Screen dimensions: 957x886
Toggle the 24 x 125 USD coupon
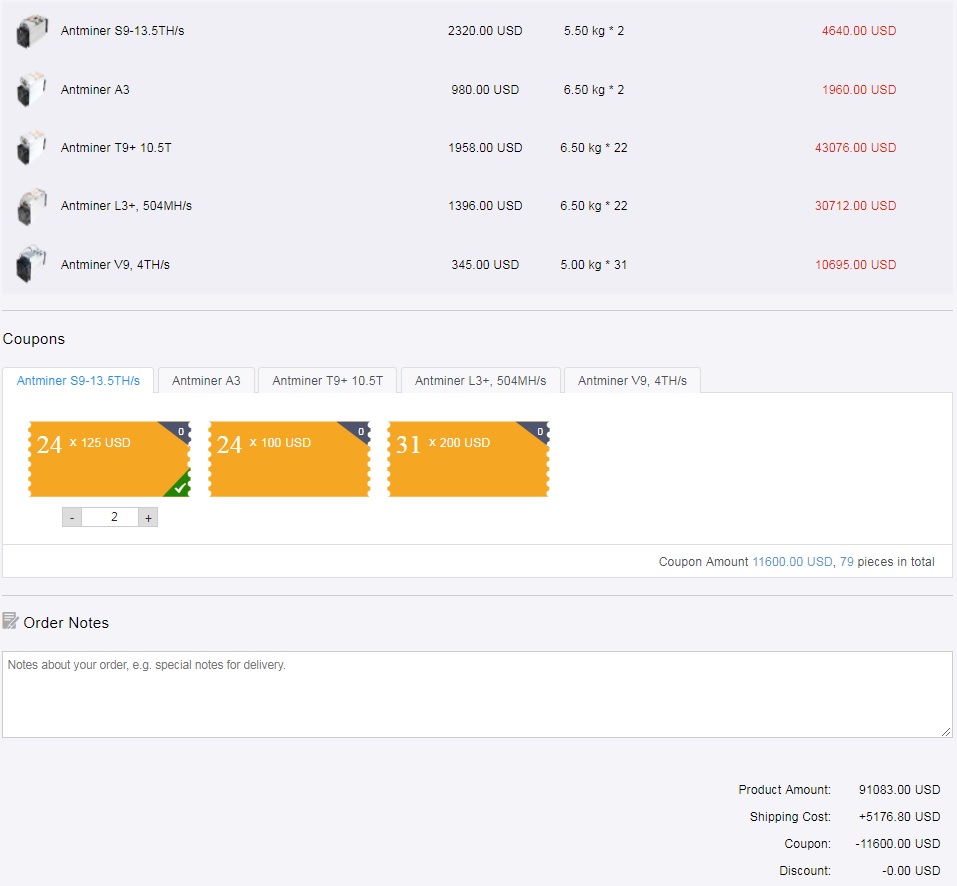pos(110,458)
